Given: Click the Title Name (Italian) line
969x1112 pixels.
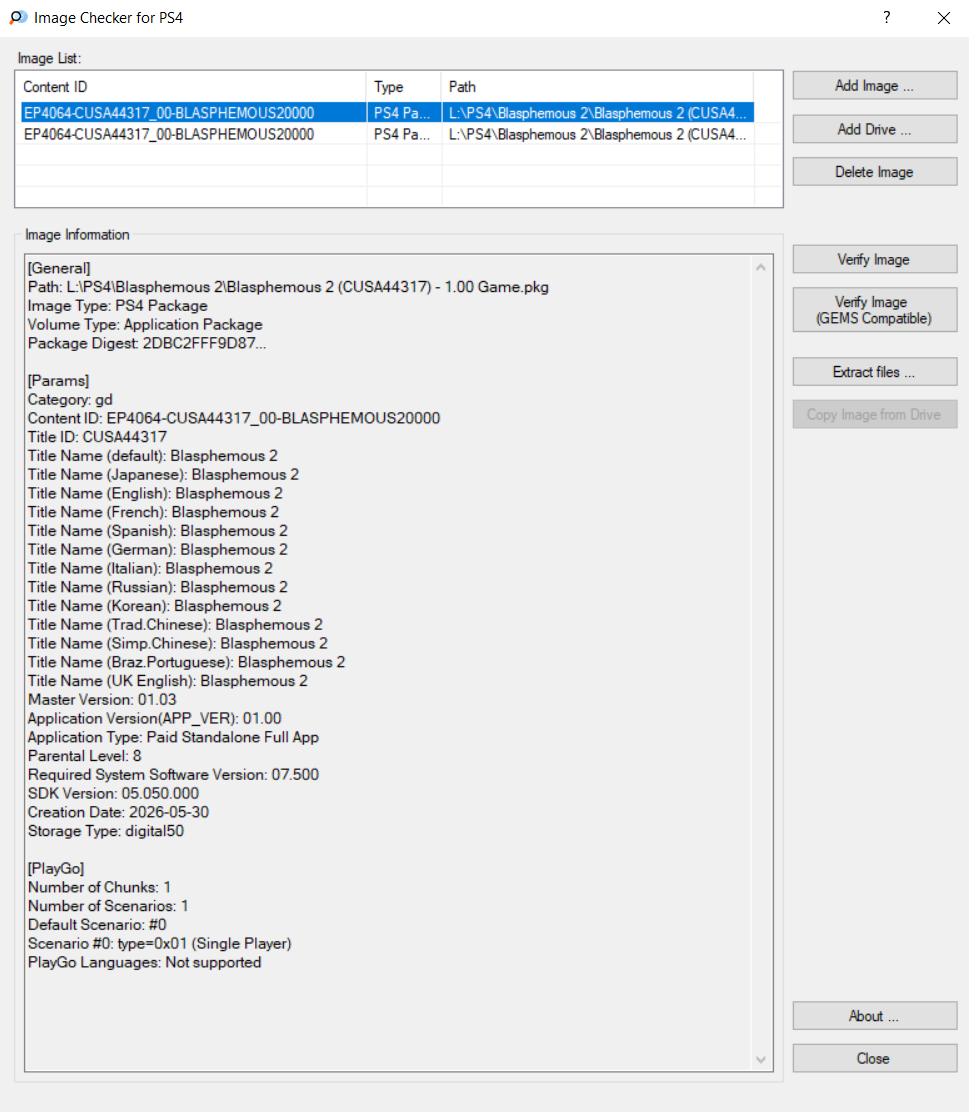Looking at the screenshot, I should pos(150,569).
